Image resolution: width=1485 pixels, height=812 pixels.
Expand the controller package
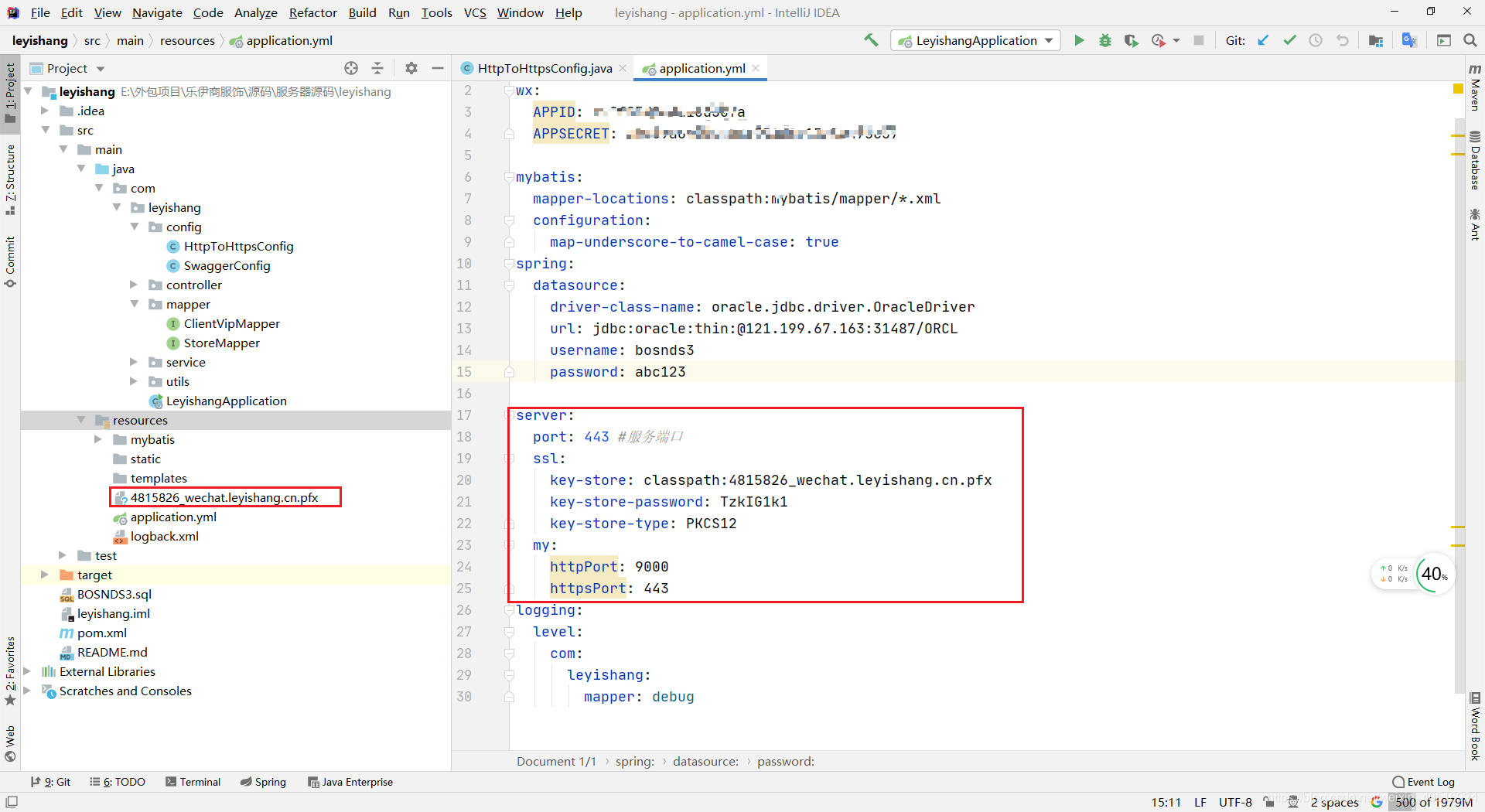click(134, 285)
